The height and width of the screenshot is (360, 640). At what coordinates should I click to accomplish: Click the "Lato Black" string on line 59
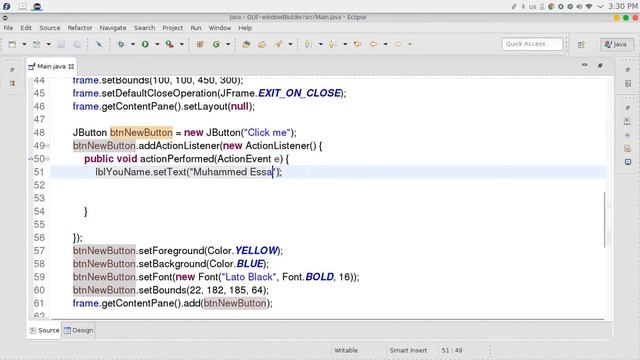[x=249, y=277]
